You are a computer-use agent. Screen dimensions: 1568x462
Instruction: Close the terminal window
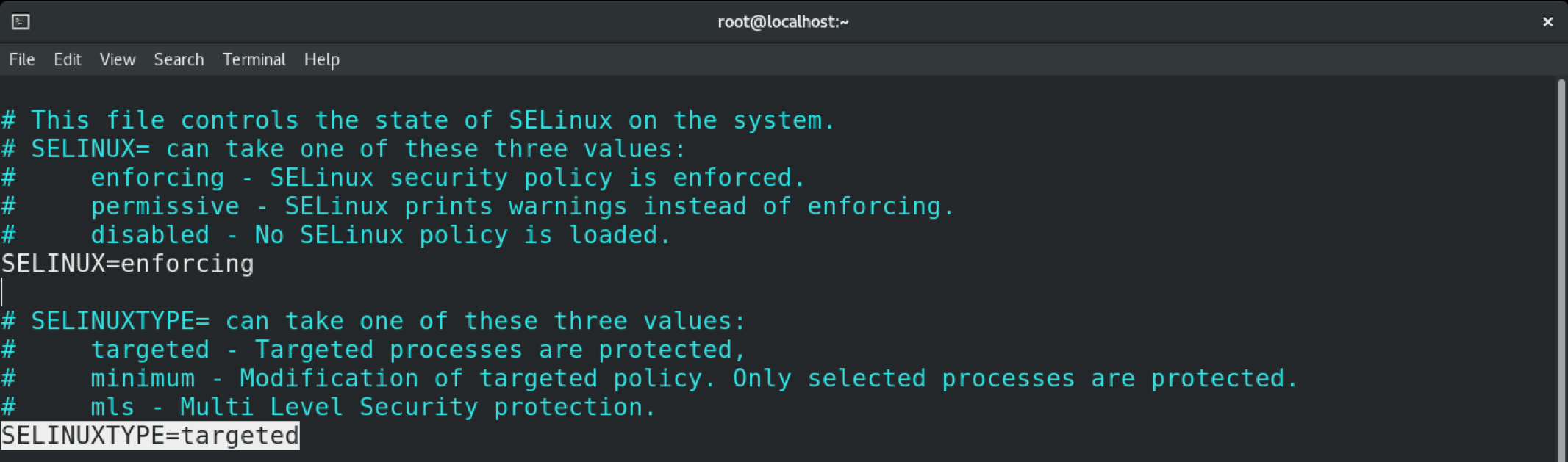tap(1548, 21)
